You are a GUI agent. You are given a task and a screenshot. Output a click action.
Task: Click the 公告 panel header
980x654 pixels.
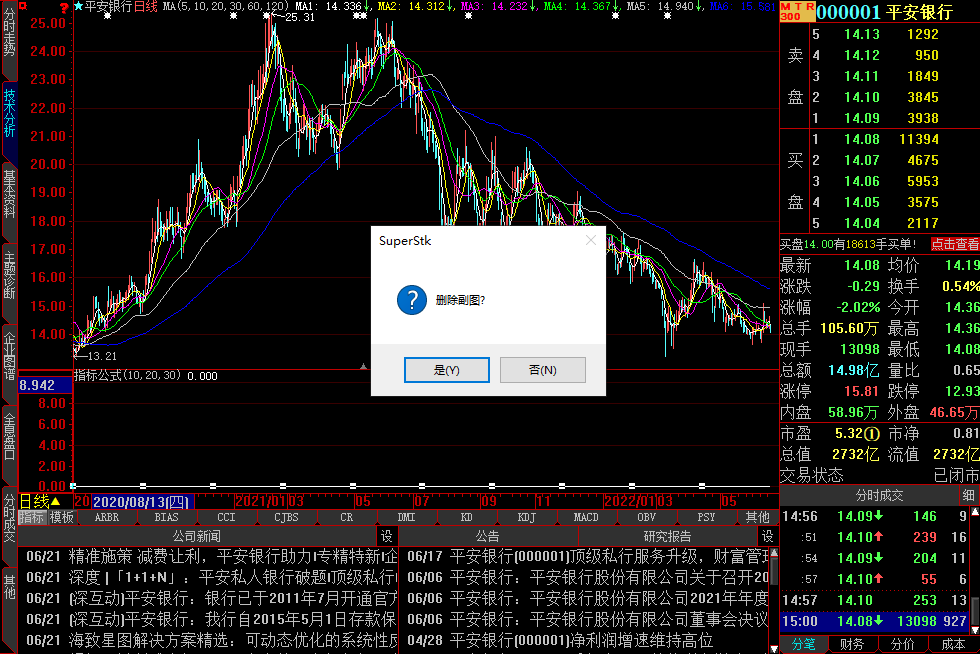[x=488, y=536]
